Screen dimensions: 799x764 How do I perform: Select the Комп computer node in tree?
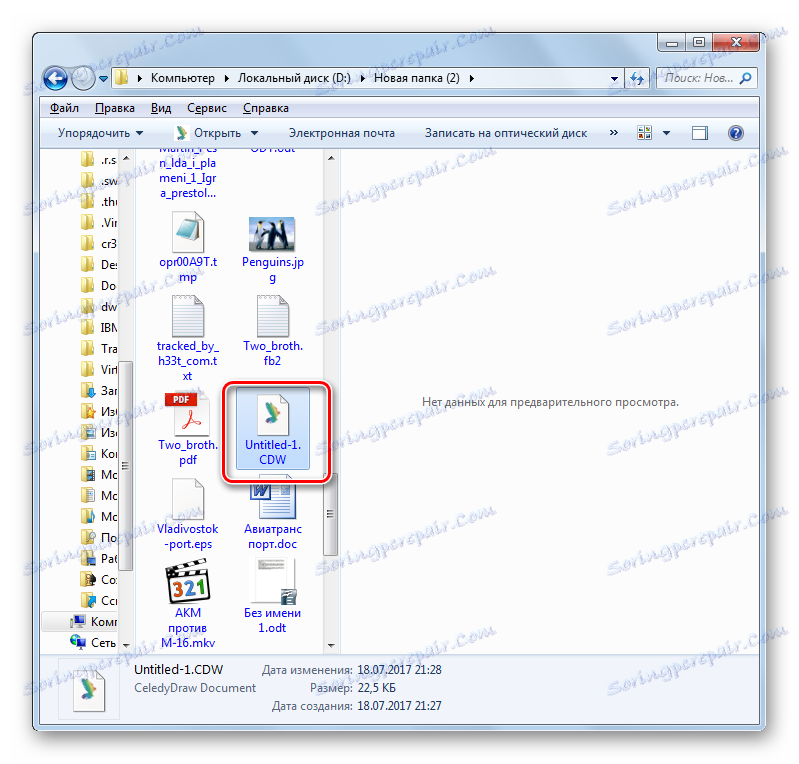click(x=93, y=621)
